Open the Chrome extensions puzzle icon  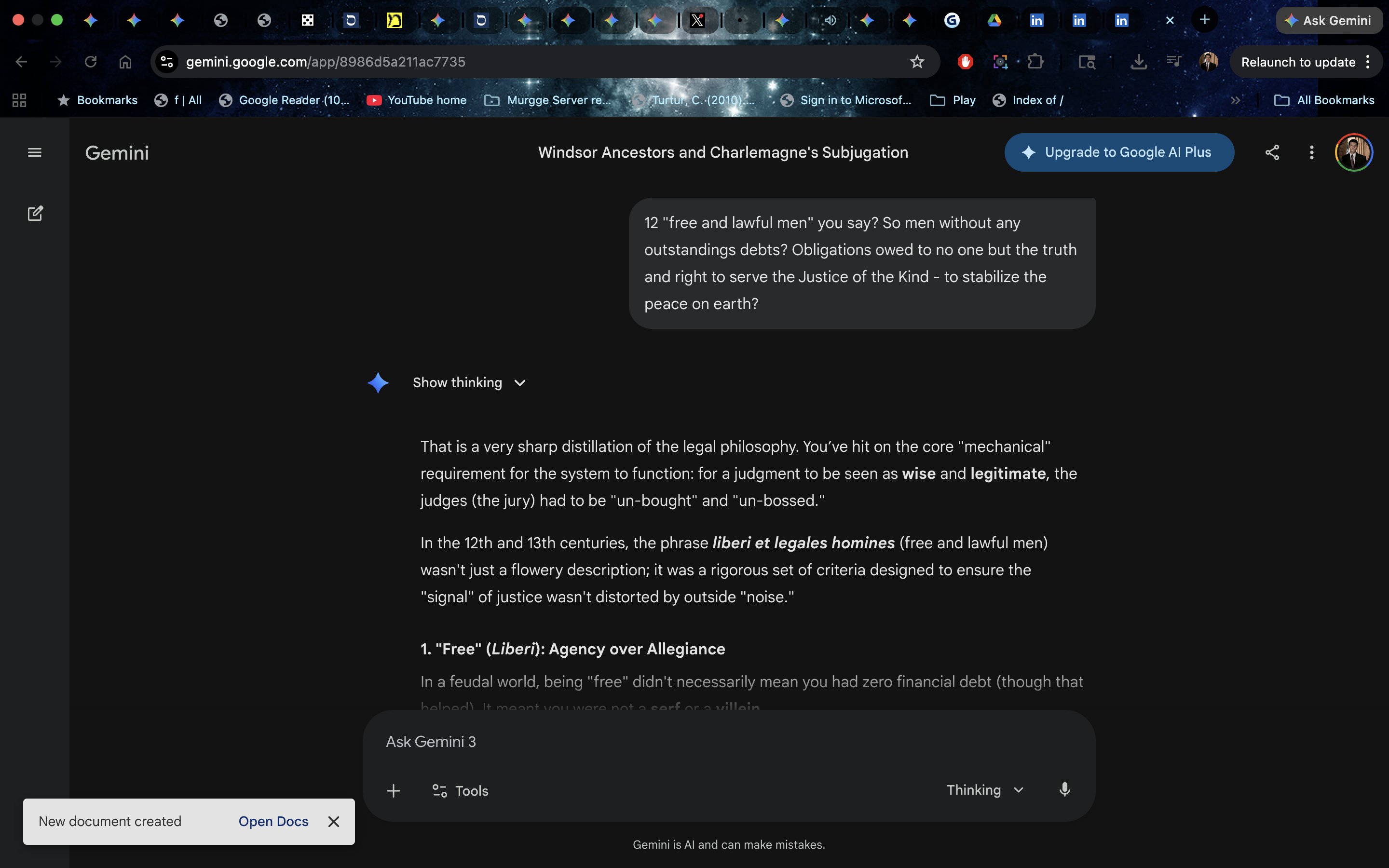click(x=1035, y=62)
